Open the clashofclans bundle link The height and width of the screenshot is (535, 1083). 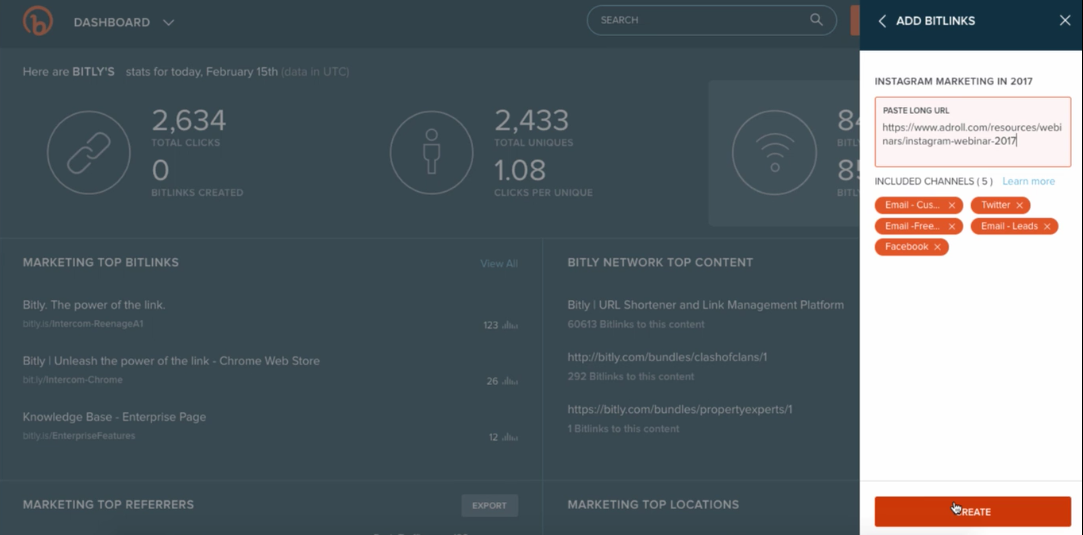pyautogui.click(x=667, y=357)
